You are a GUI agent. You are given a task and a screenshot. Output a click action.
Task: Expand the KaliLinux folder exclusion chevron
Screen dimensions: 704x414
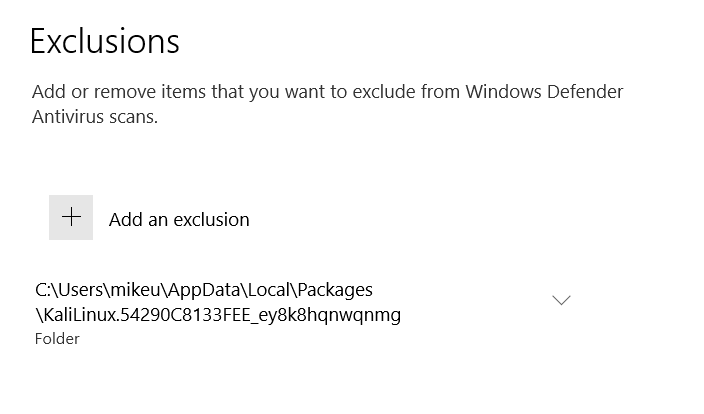click(x=561, y=300)
